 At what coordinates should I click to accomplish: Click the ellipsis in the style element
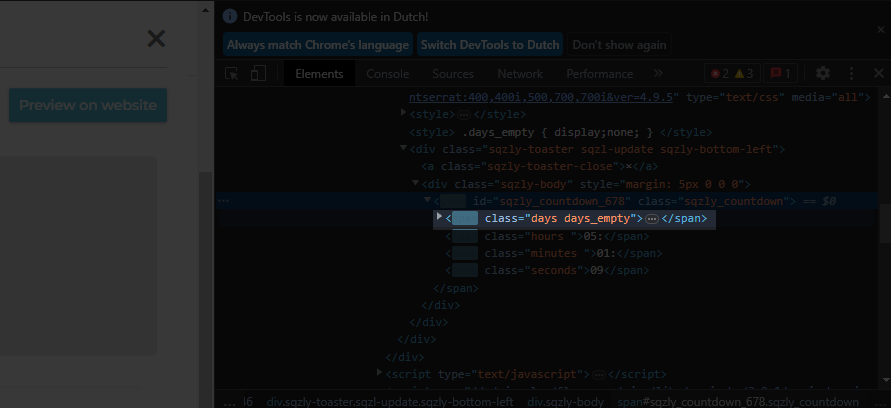464,114
